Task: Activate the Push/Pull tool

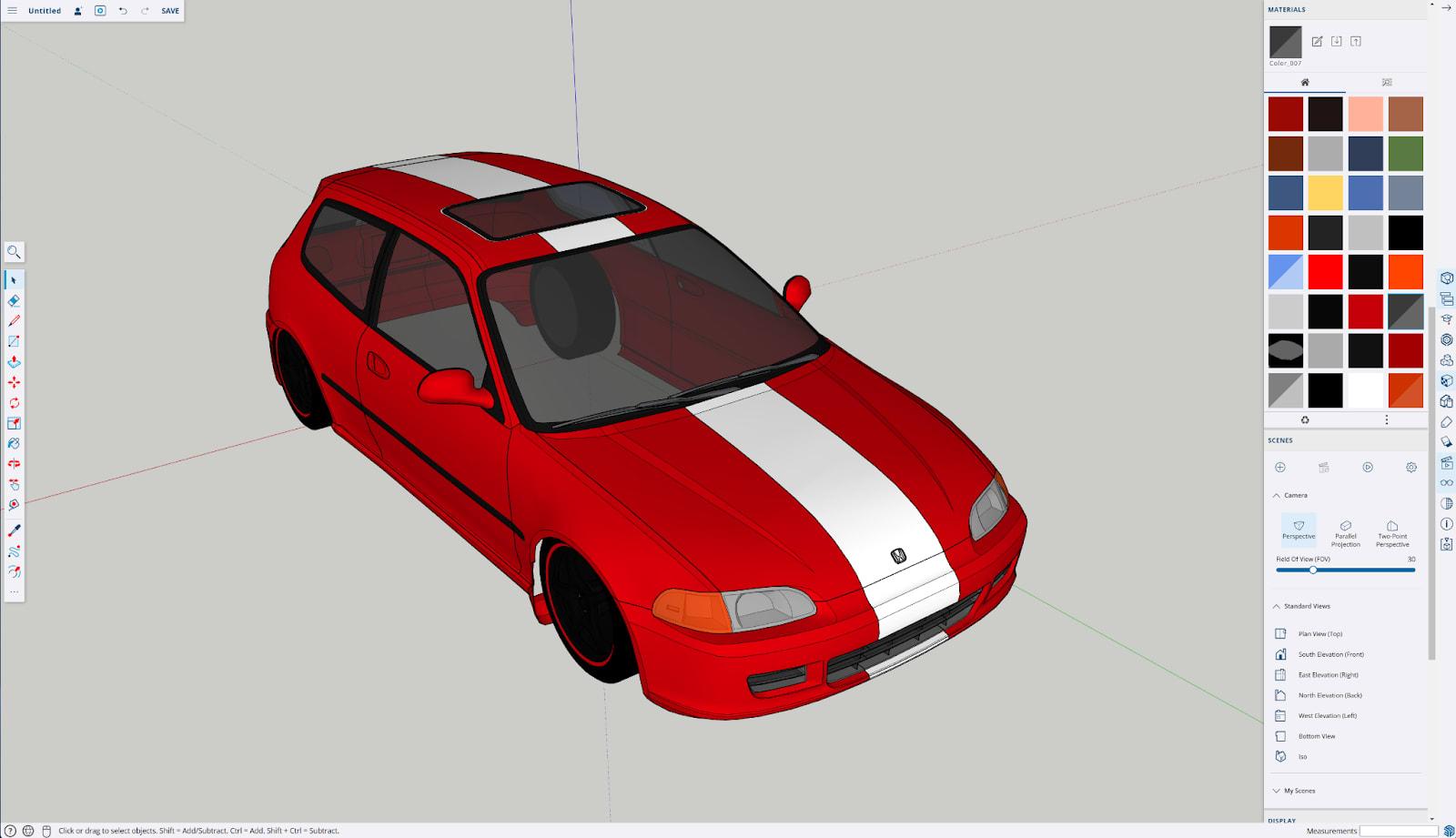Action: (14, 362)
